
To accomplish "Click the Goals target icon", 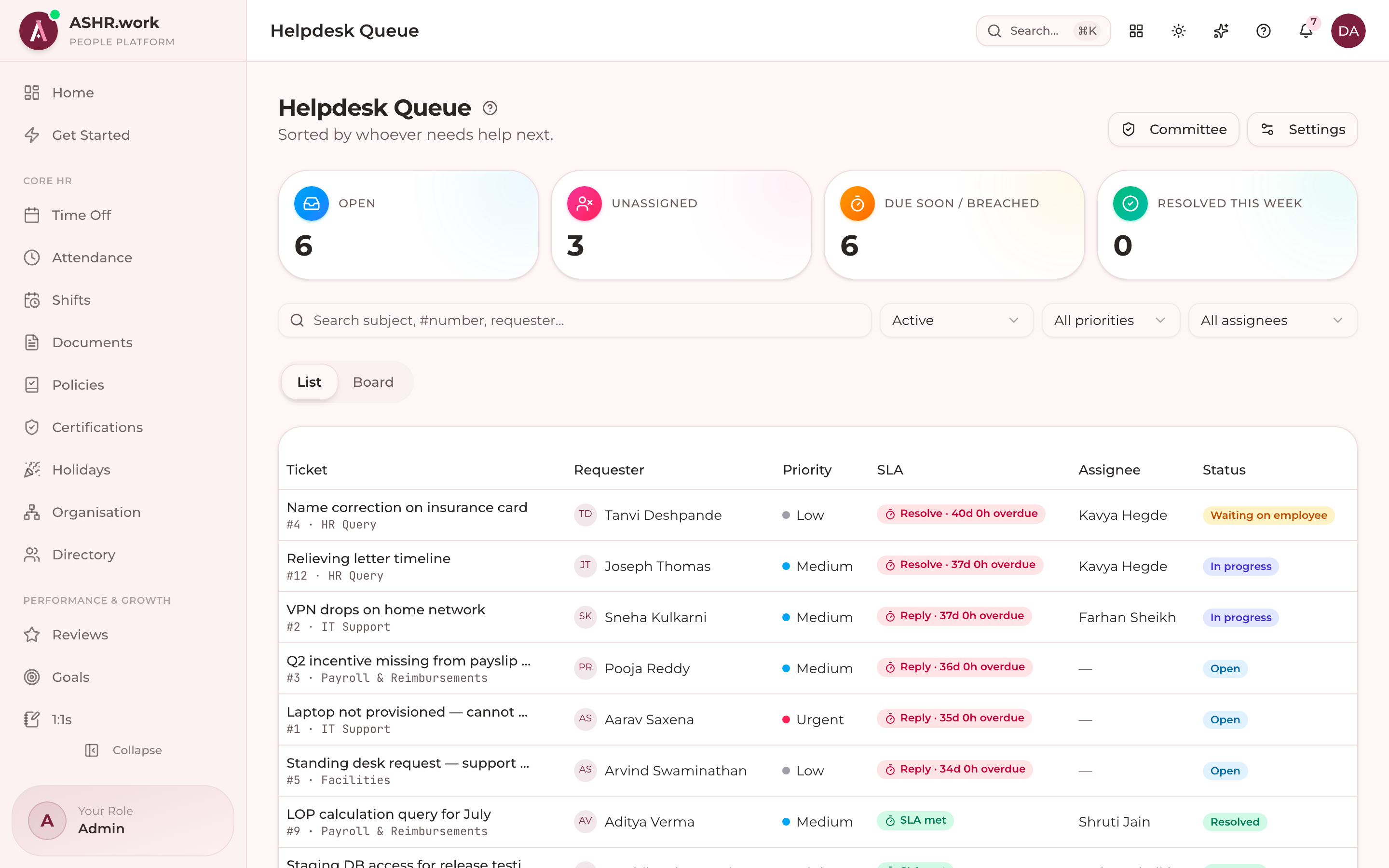I will click(31, 678).
